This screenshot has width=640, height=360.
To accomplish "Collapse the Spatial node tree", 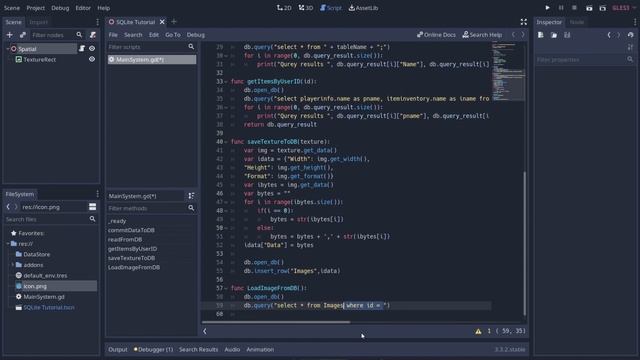I will [8, 49].
